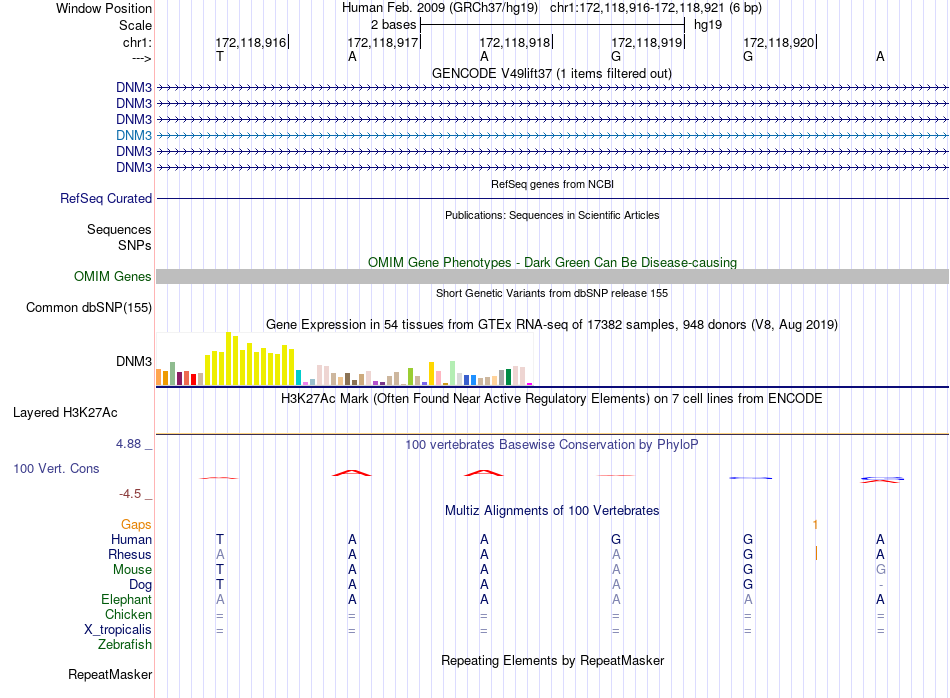Click the faded G in the Mouse alignment row
This screenshot has width=950, height=698.
tap(880, 570)
